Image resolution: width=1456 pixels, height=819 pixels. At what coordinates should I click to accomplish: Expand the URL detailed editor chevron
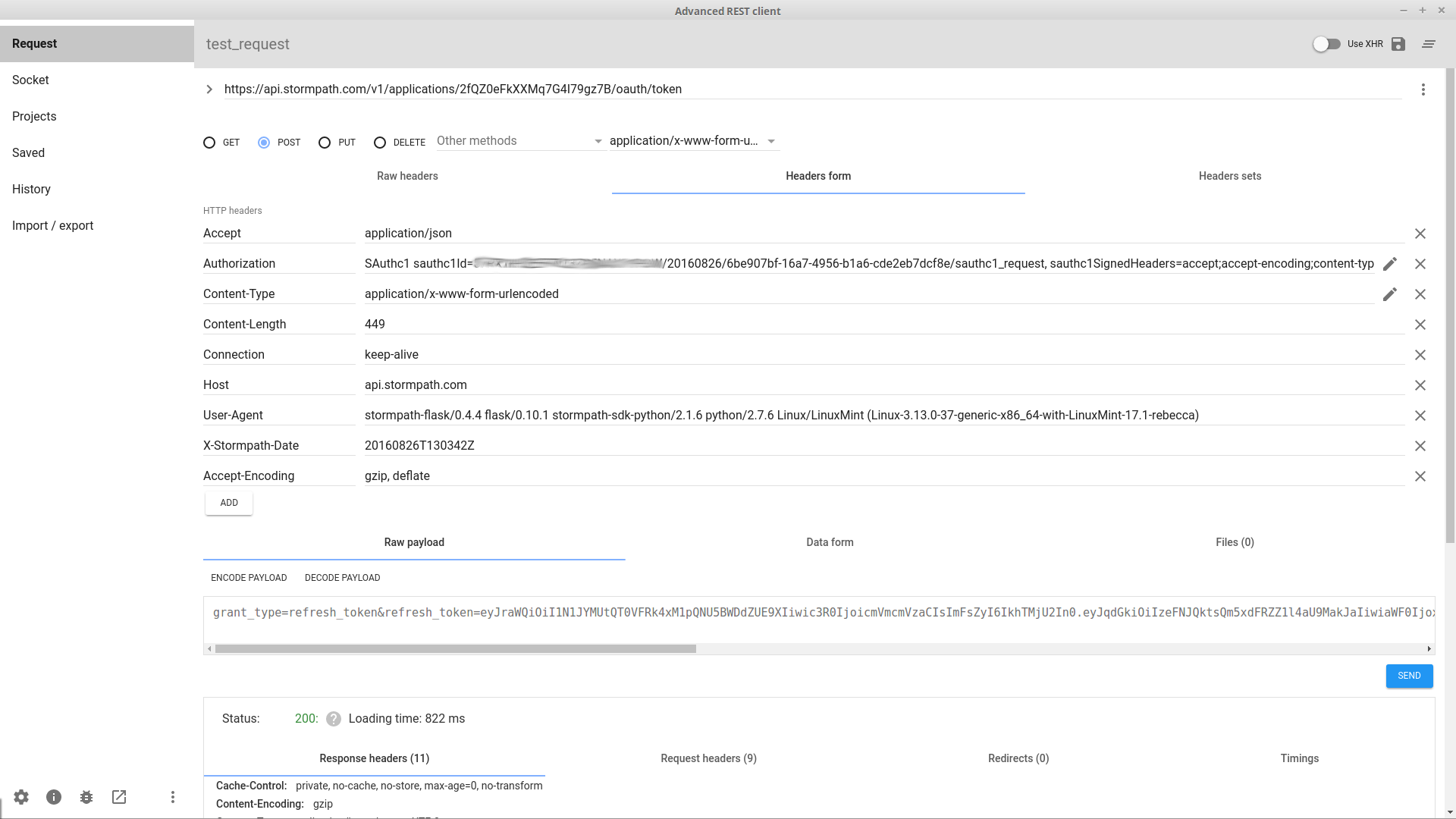point(209,89)
